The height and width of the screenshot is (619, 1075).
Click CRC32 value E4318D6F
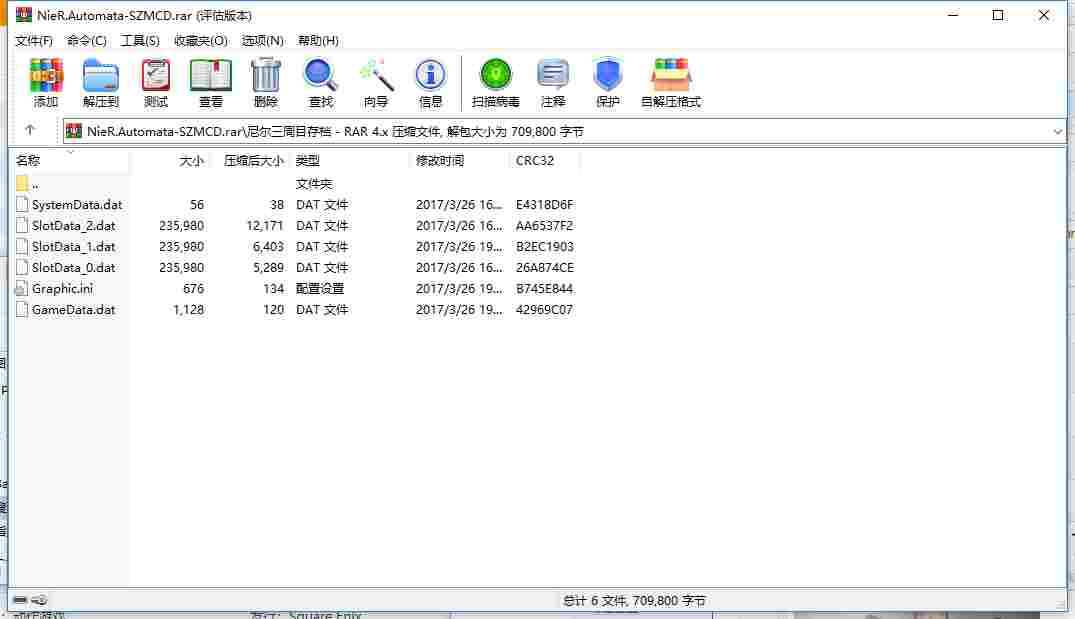[x=544, y=204]
